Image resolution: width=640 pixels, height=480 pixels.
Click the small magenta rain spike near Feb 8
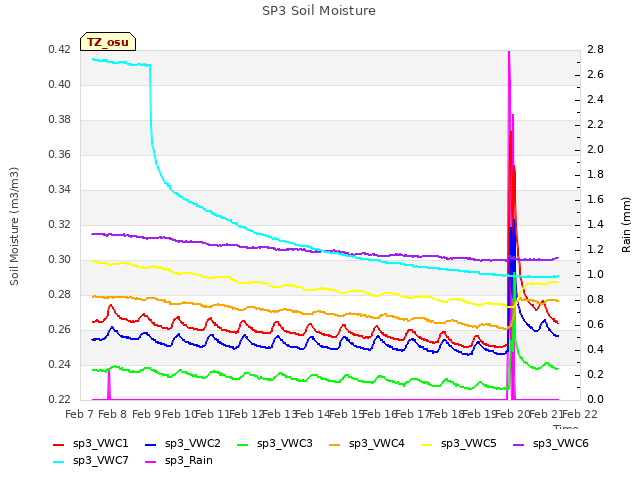(109, 384)
